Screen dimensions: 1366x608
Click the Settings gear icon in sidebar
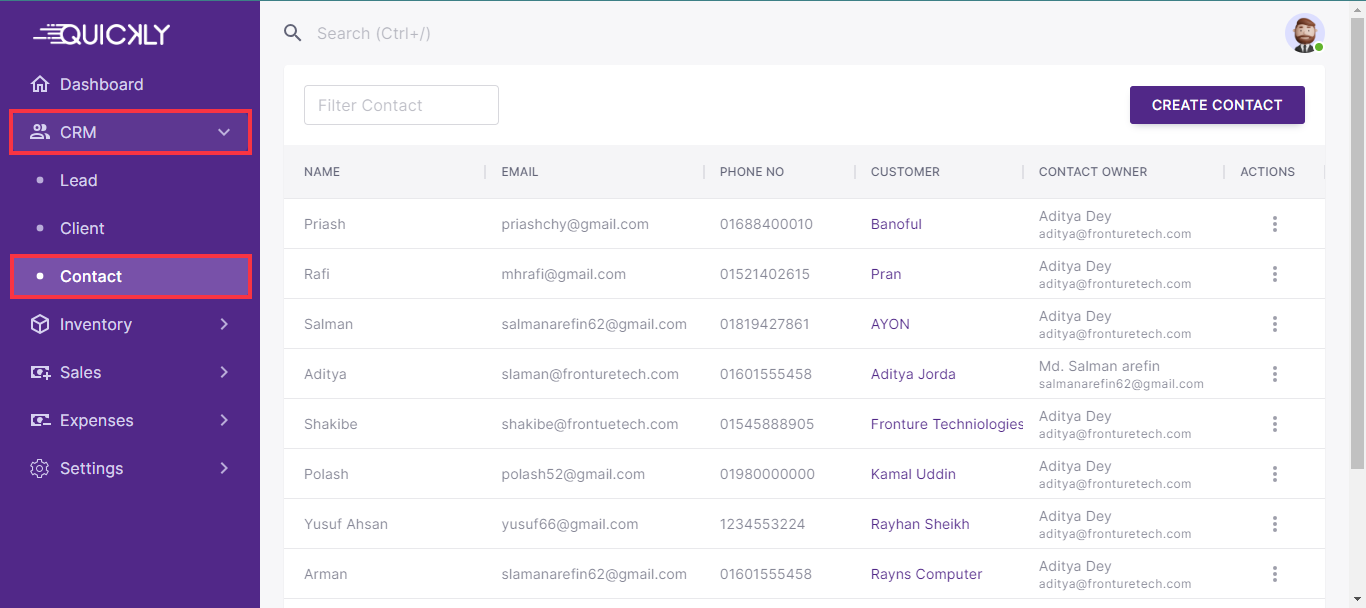(x=40, y=468)
